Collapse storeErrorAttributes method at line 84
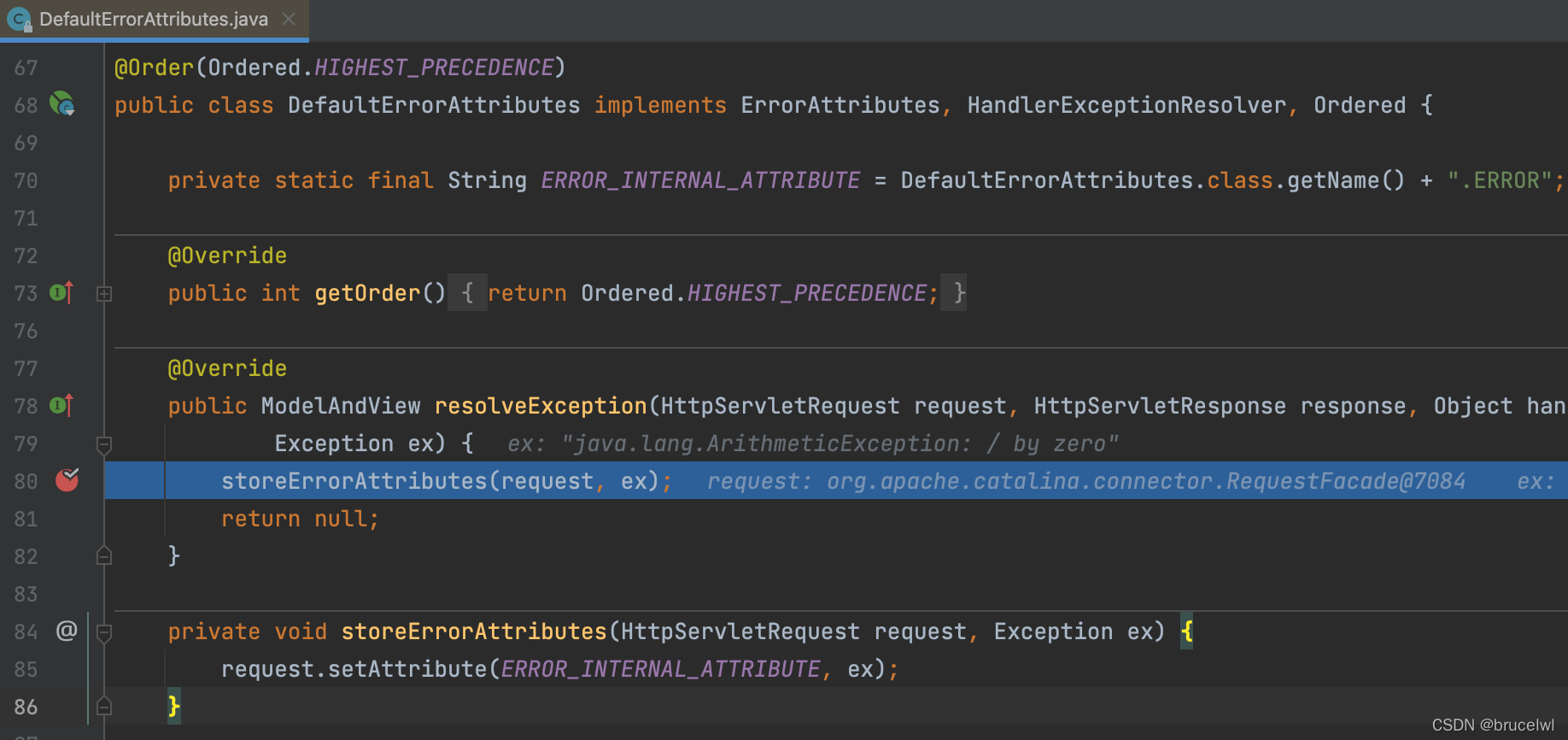 point(104,632)
